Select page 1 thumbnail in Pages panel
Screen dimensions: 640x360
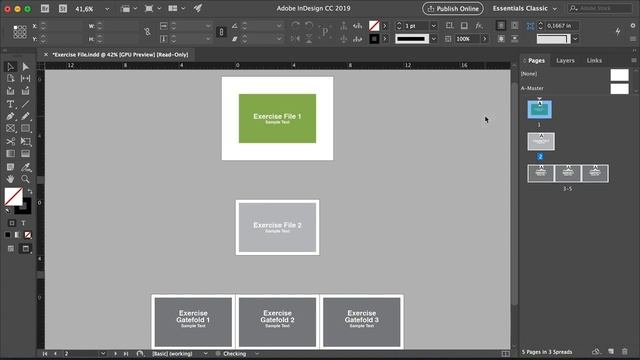539,109
